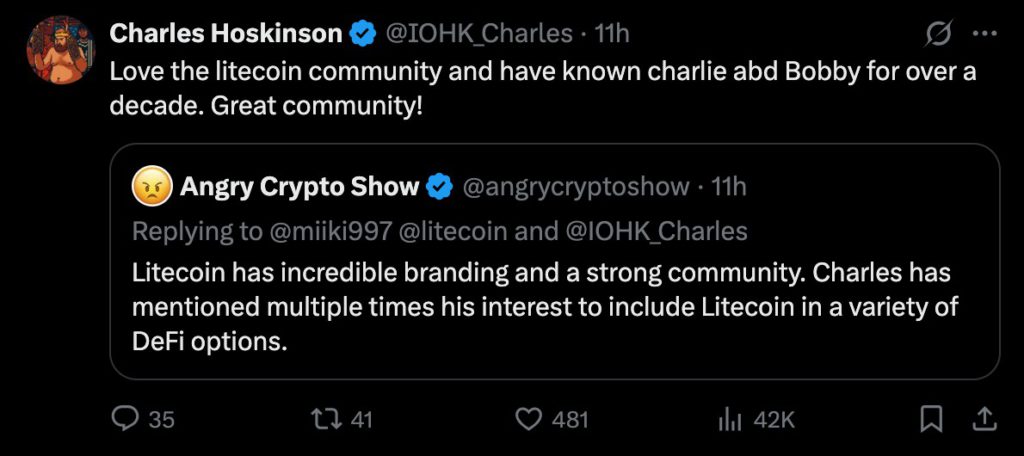Click the @angrycryptoshow handle
This screenshot has width=1024, height=456.
[574, 187]
